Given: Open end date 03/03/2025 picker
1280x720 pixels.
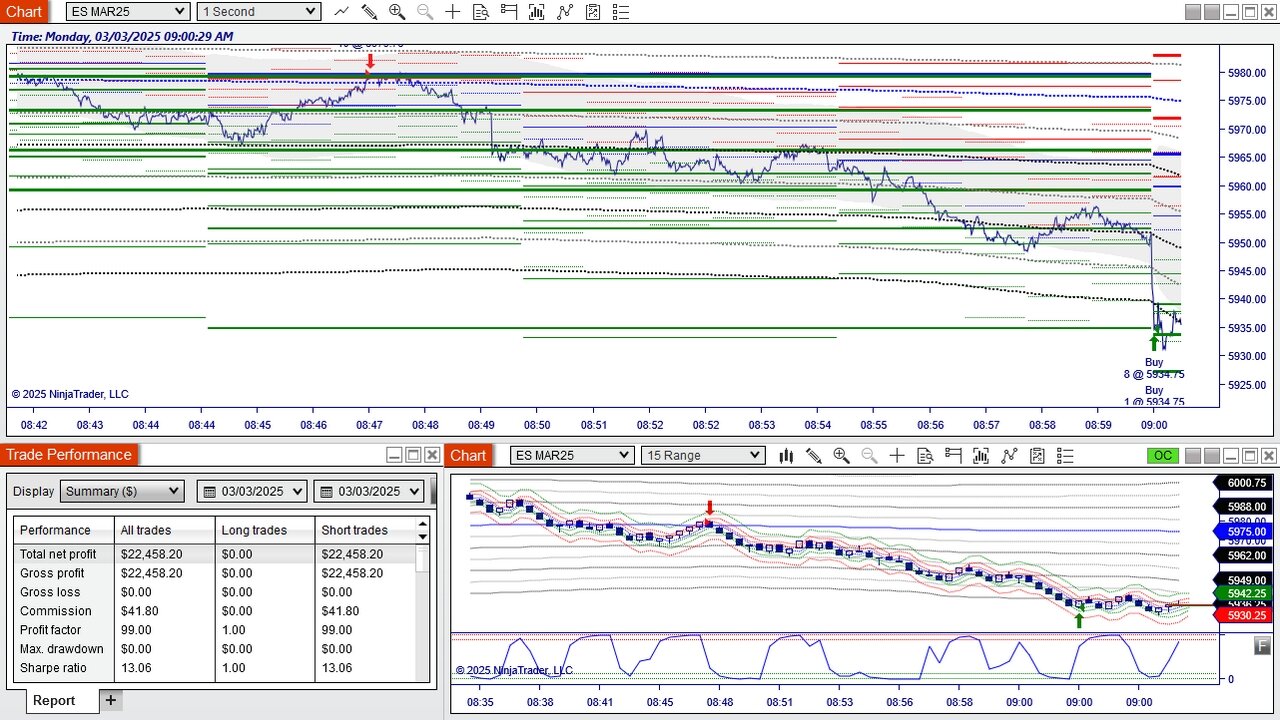Looking at the screenshot, I should (369, 491).
